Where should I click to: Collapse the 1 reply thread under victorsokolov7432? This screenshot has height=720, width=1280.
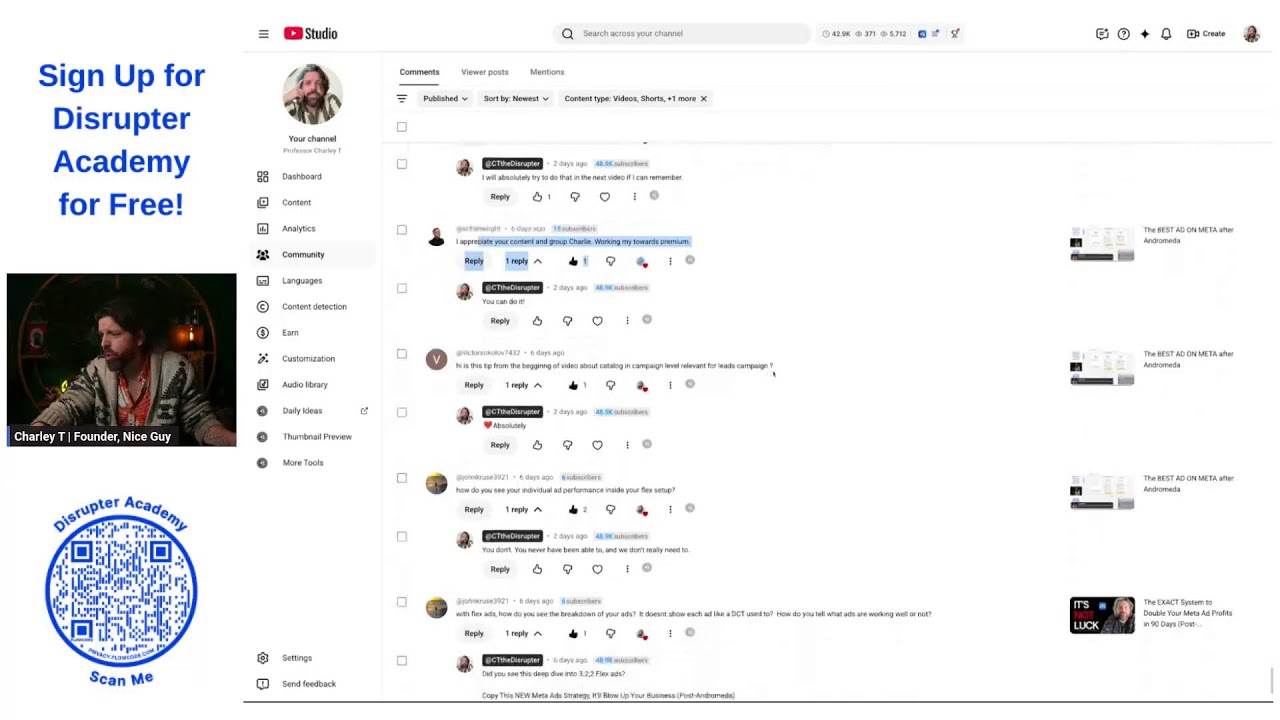click(x=523, y=385)
